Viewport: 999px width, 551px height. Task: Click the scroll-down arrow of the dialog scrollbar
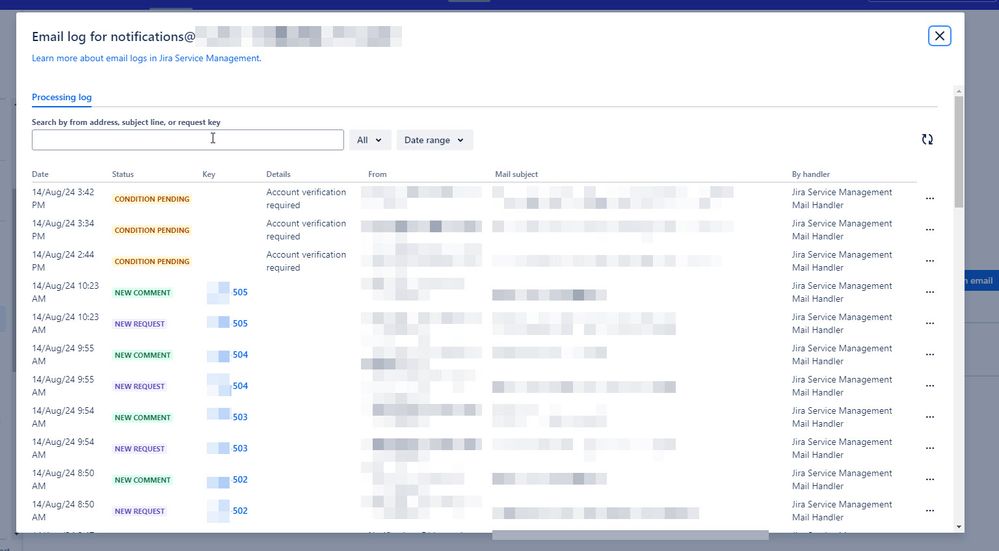[959, 527]
